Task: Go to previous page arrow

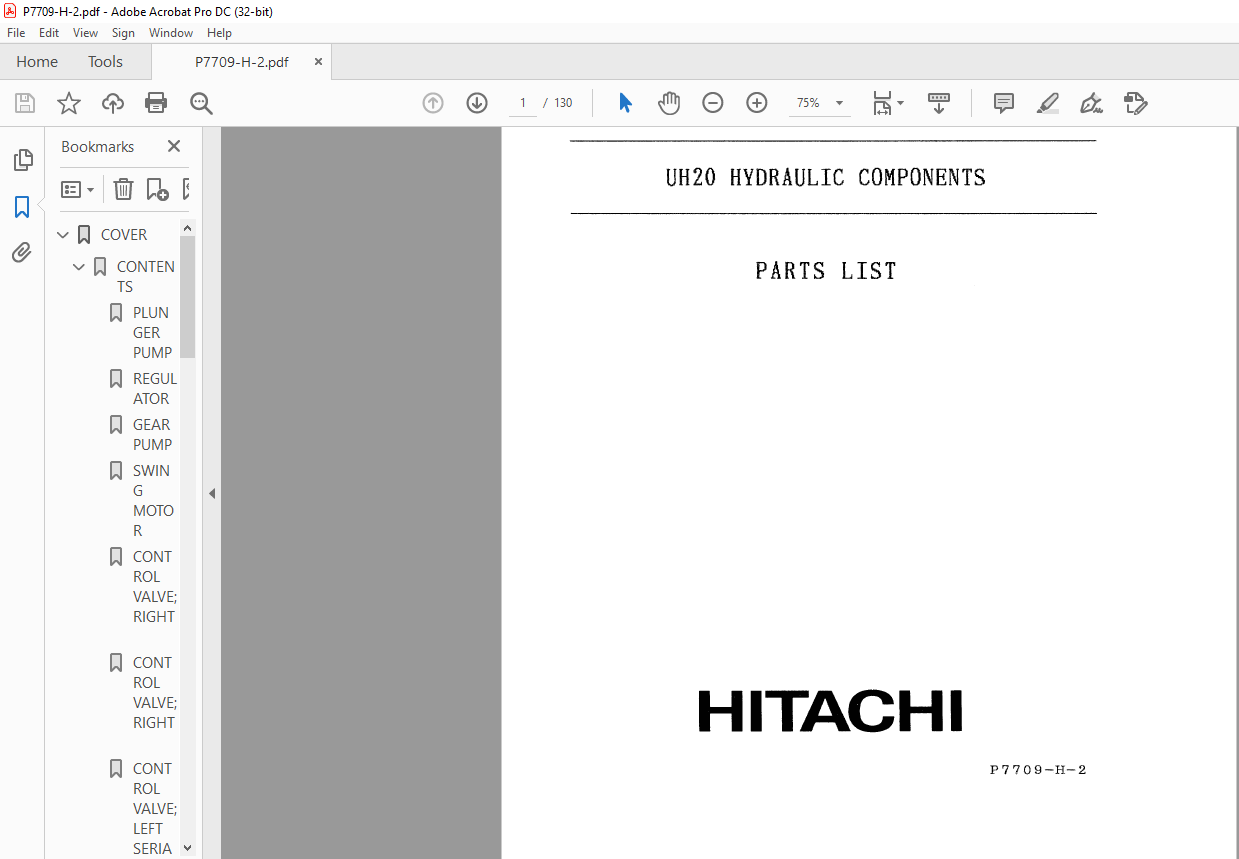Action: (x=433, y=103)
